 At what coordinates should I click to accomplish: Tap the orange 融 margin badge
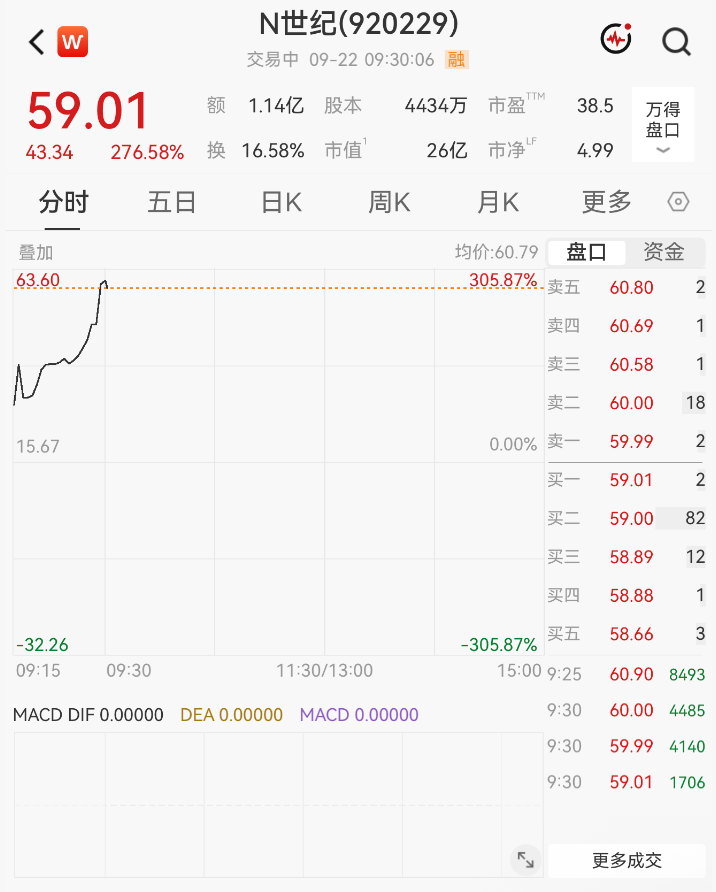[x=456, y=59]
